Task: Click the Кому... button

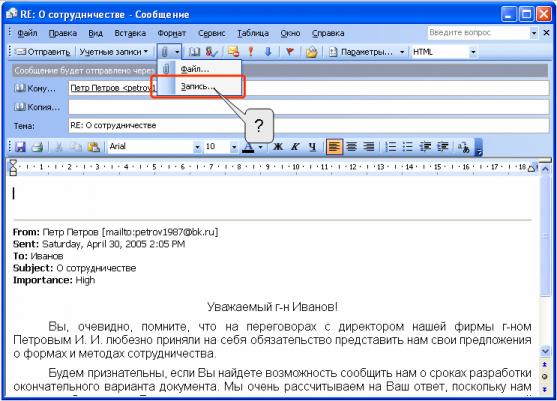Action: click(x=35, y=88)
